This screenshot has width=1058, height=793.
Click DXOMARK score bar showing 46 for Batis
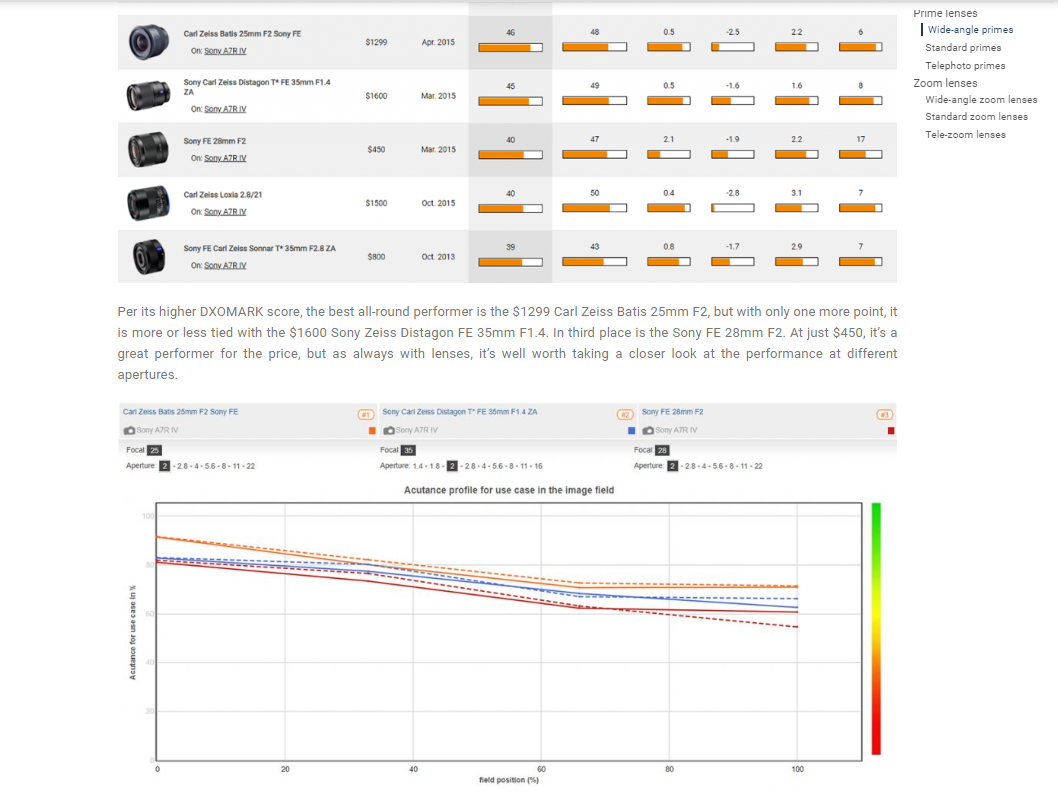[510, 47]
